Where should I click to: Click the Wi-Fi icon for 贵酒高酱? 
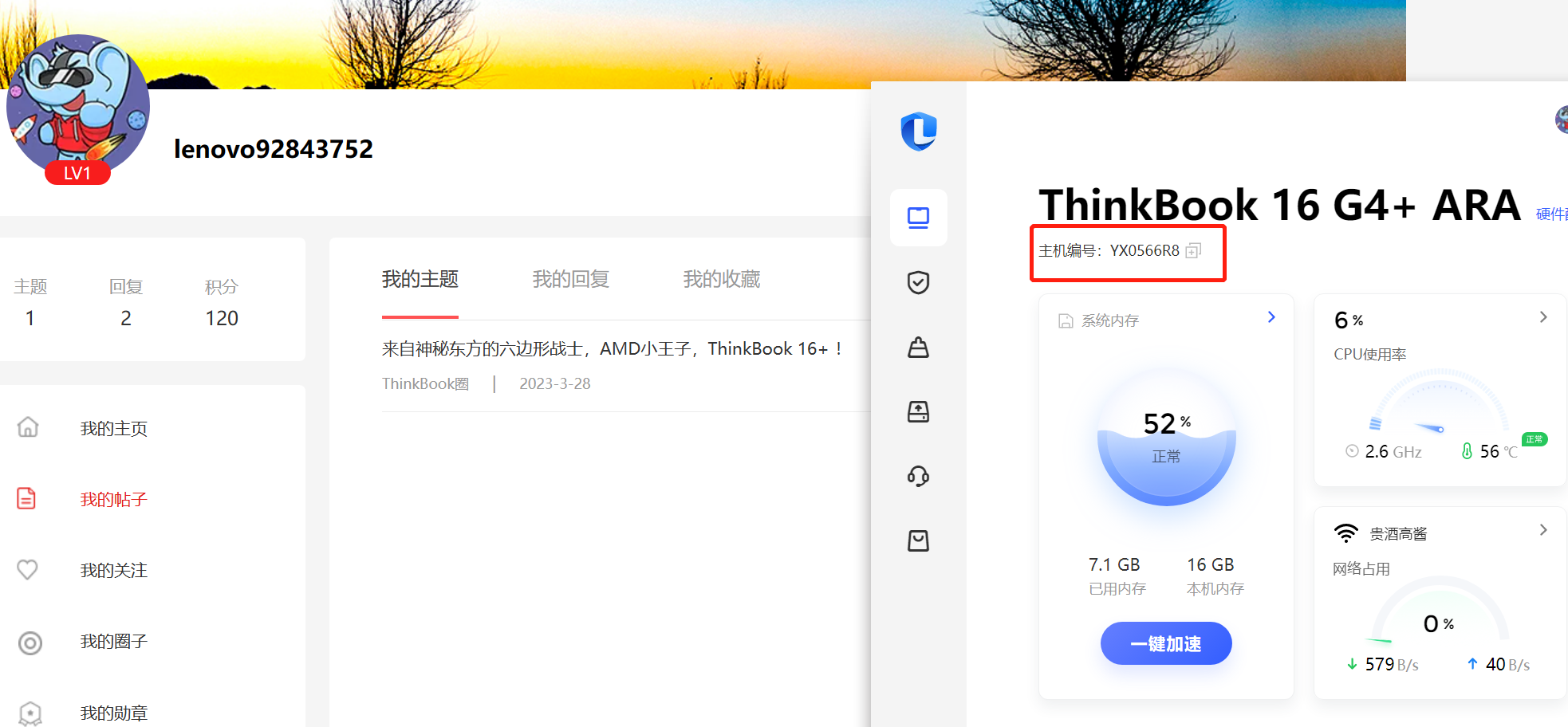click(1346, 533)
